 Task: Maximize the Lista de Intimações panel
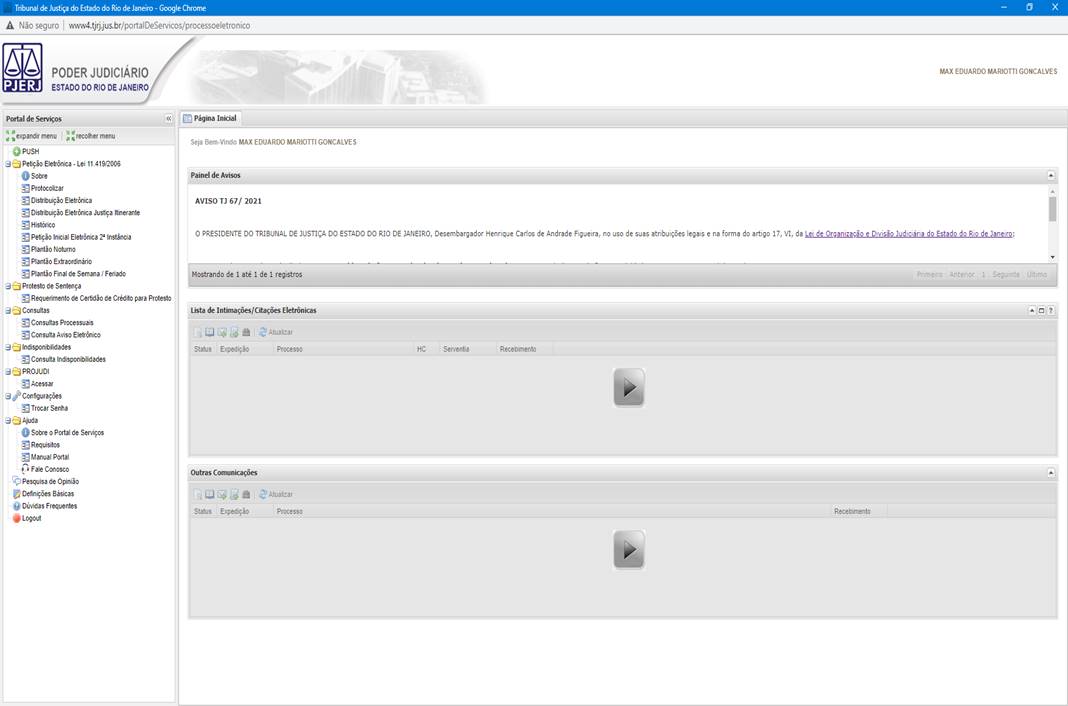point(1041,311)
